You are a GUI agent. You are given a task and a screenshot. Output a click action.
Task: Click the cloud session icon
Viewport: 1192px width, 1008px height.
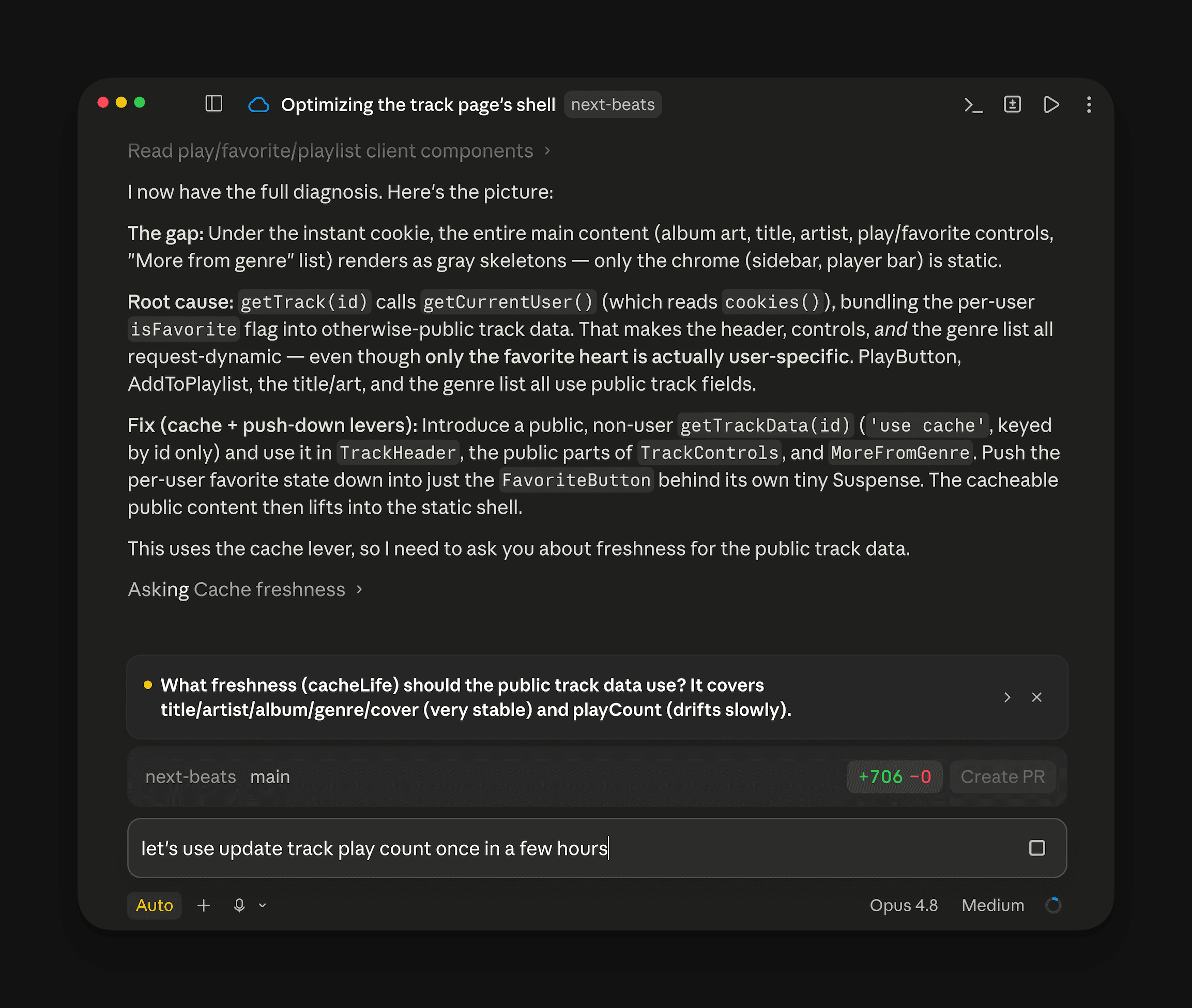(259, 104)
